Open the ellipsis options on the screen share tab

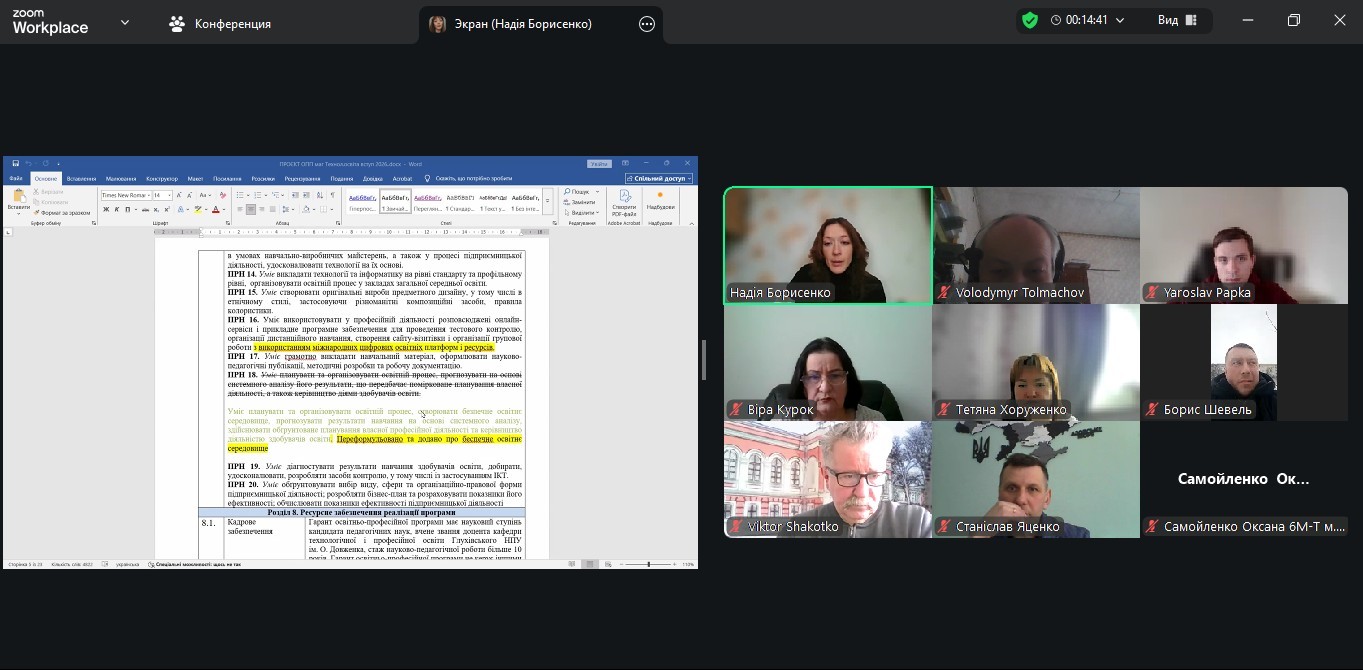point(647,24)
